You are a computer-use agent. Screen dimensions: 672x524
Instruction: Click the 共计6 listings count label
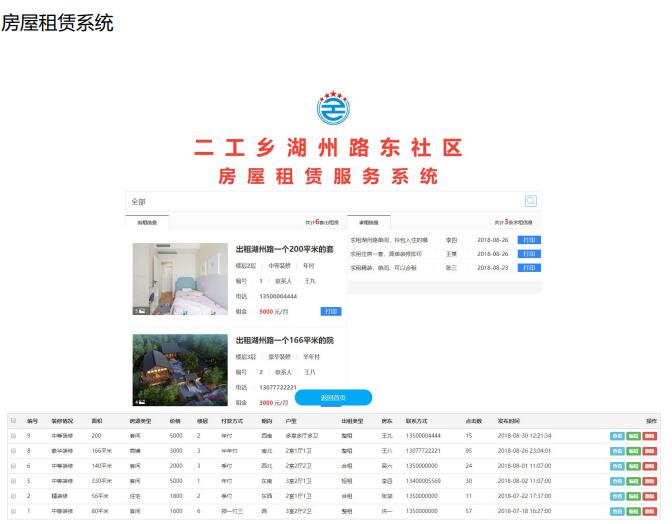coord(322,222)
